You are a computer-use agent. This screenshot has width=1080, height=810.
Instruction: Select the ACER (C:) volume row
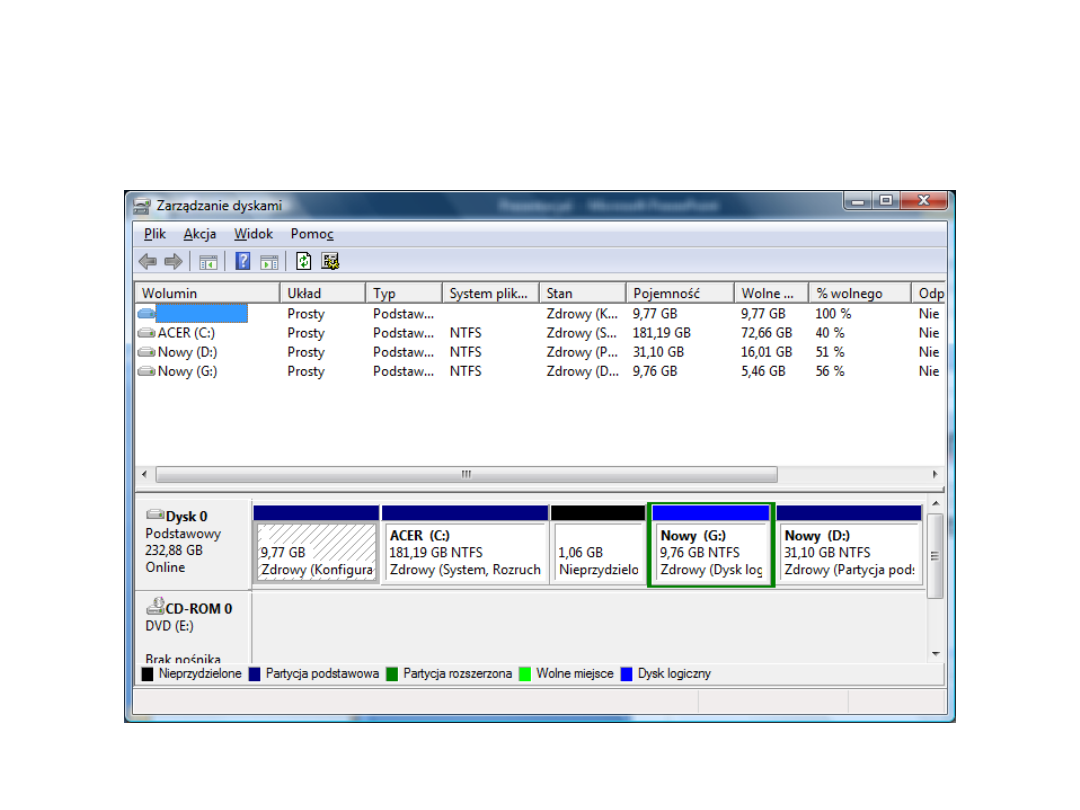[x=186, y=333]
